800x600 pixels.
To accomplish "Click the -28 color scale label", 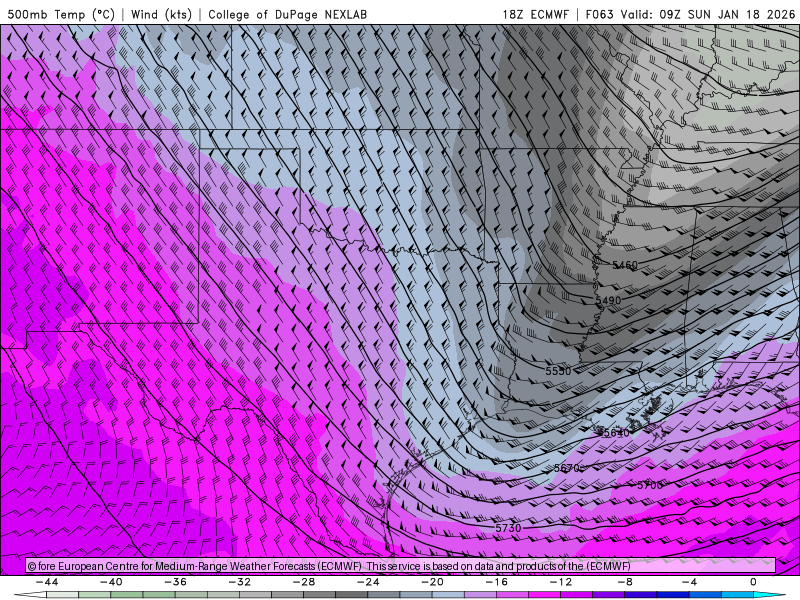I will (x=304, y=582).
